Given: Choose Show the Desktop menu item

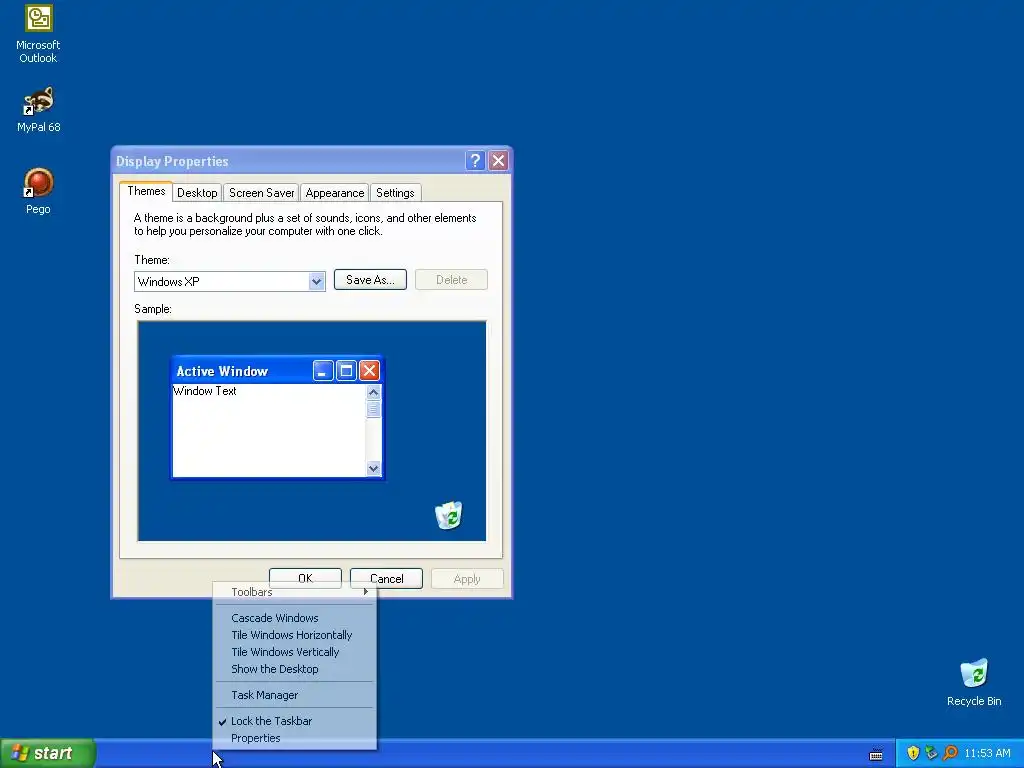Looking at the screenshot, I should tap(296, 669).
